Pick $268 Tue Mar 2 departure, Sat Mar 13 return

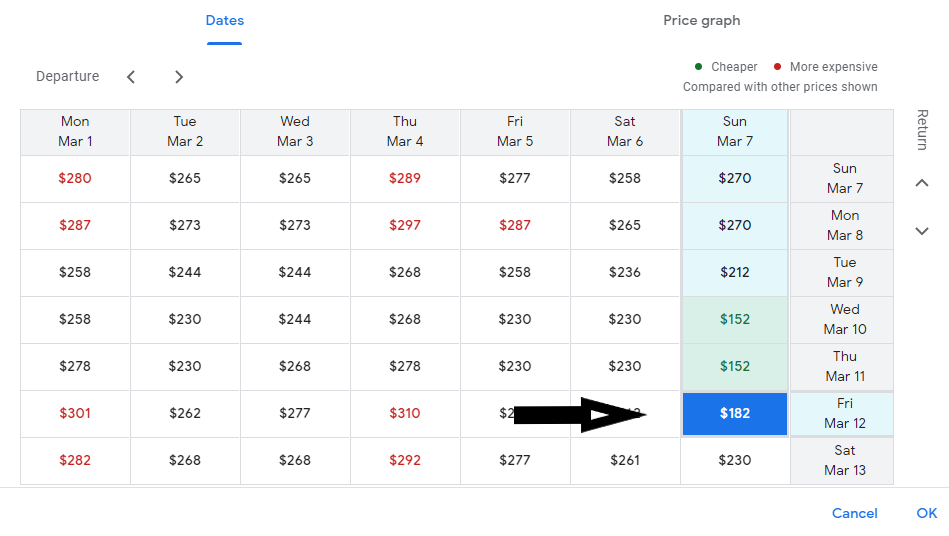185,460
